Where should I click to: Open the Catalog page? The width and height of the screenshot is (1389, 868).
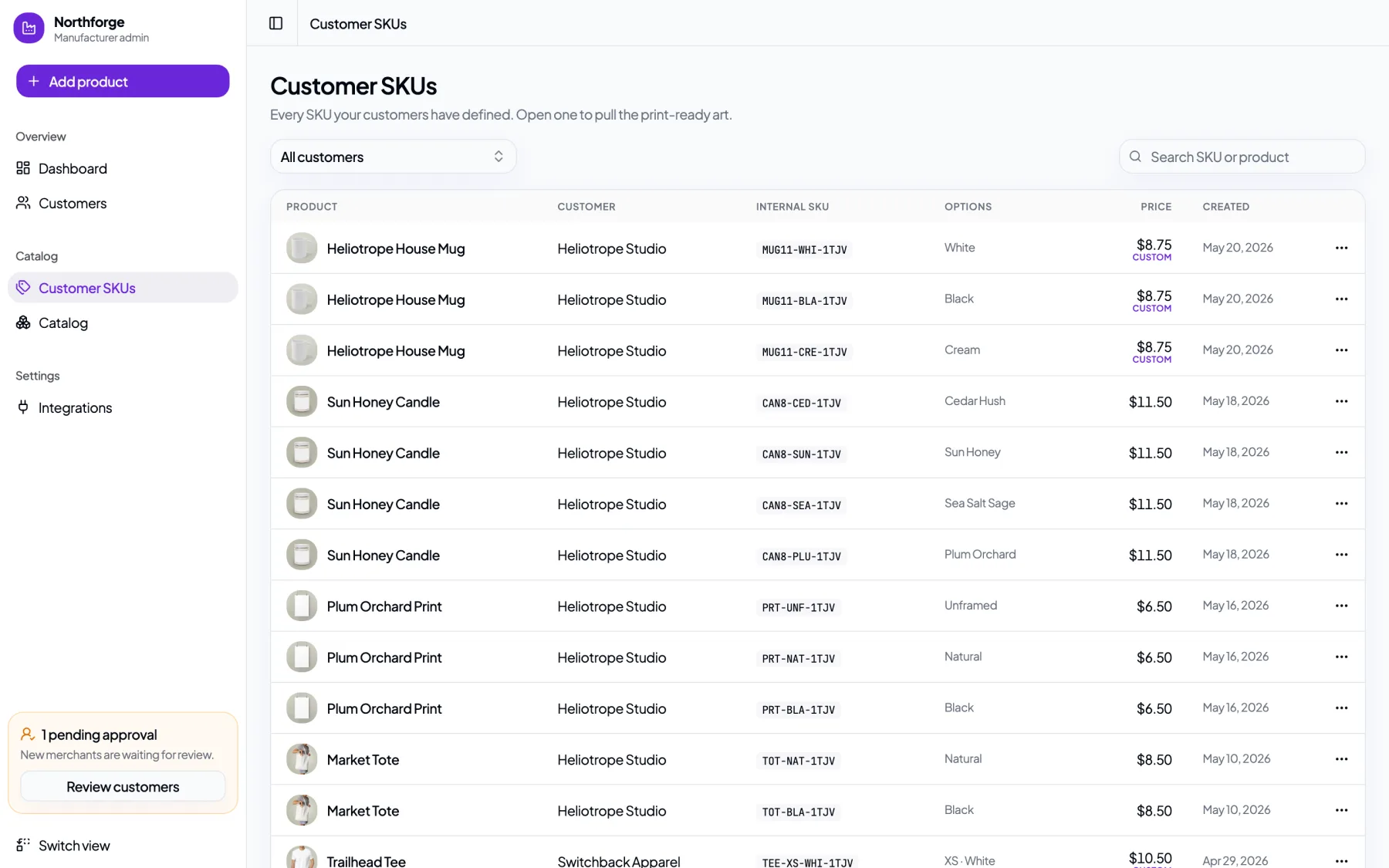click(x=123, y=323)
